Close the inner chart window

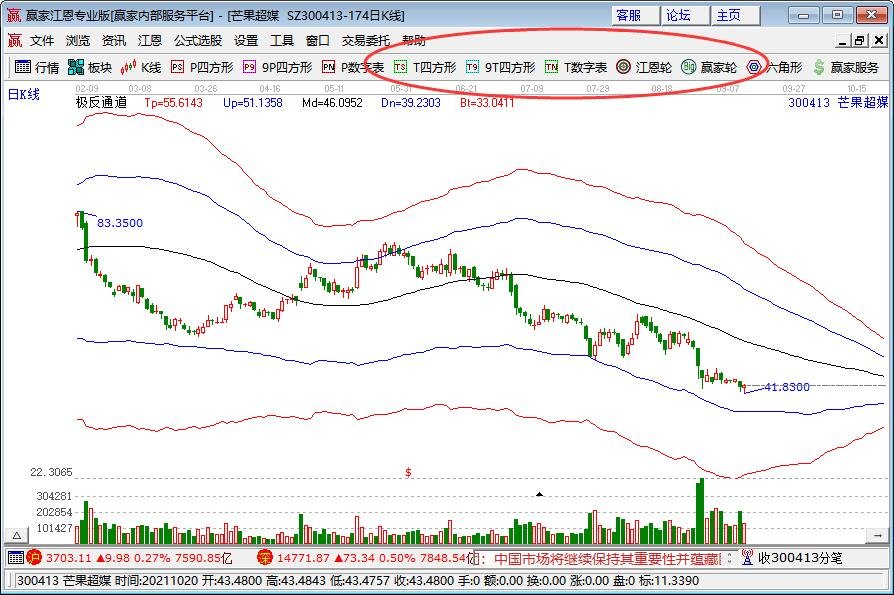click(x=879, y=40)
